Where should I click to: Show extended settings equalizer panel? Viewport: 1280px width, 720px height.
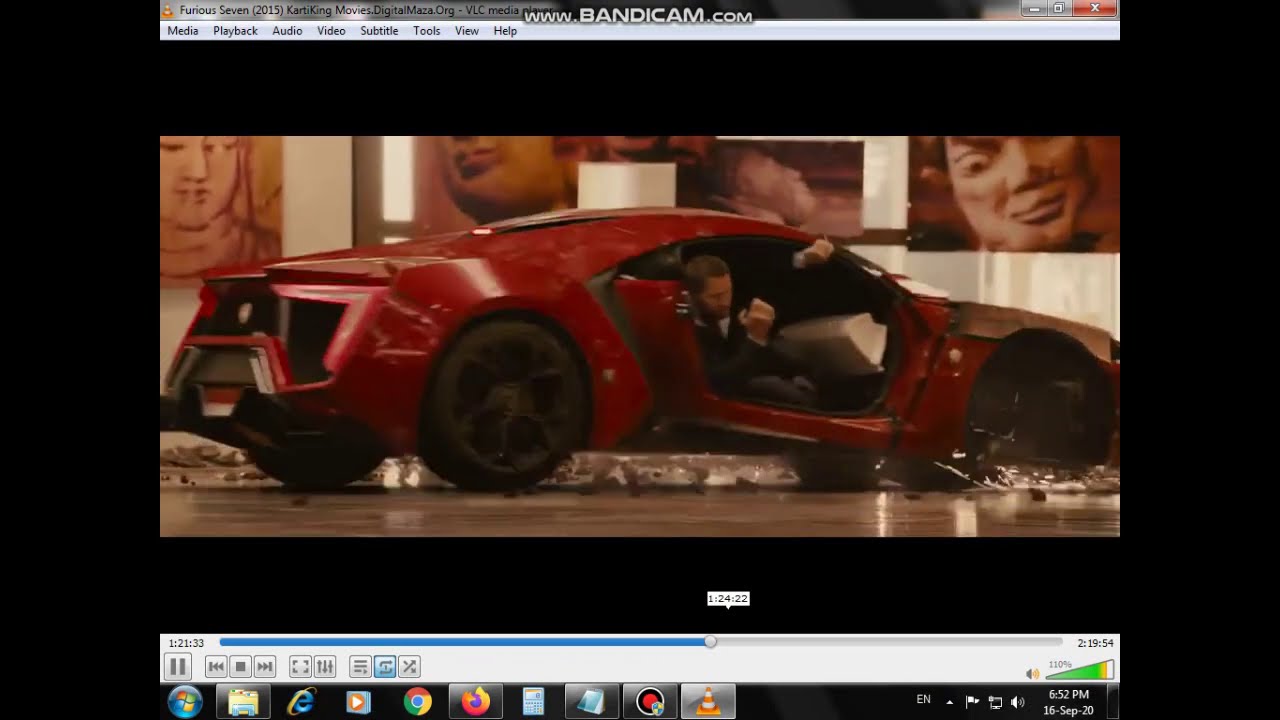point(325,666)
